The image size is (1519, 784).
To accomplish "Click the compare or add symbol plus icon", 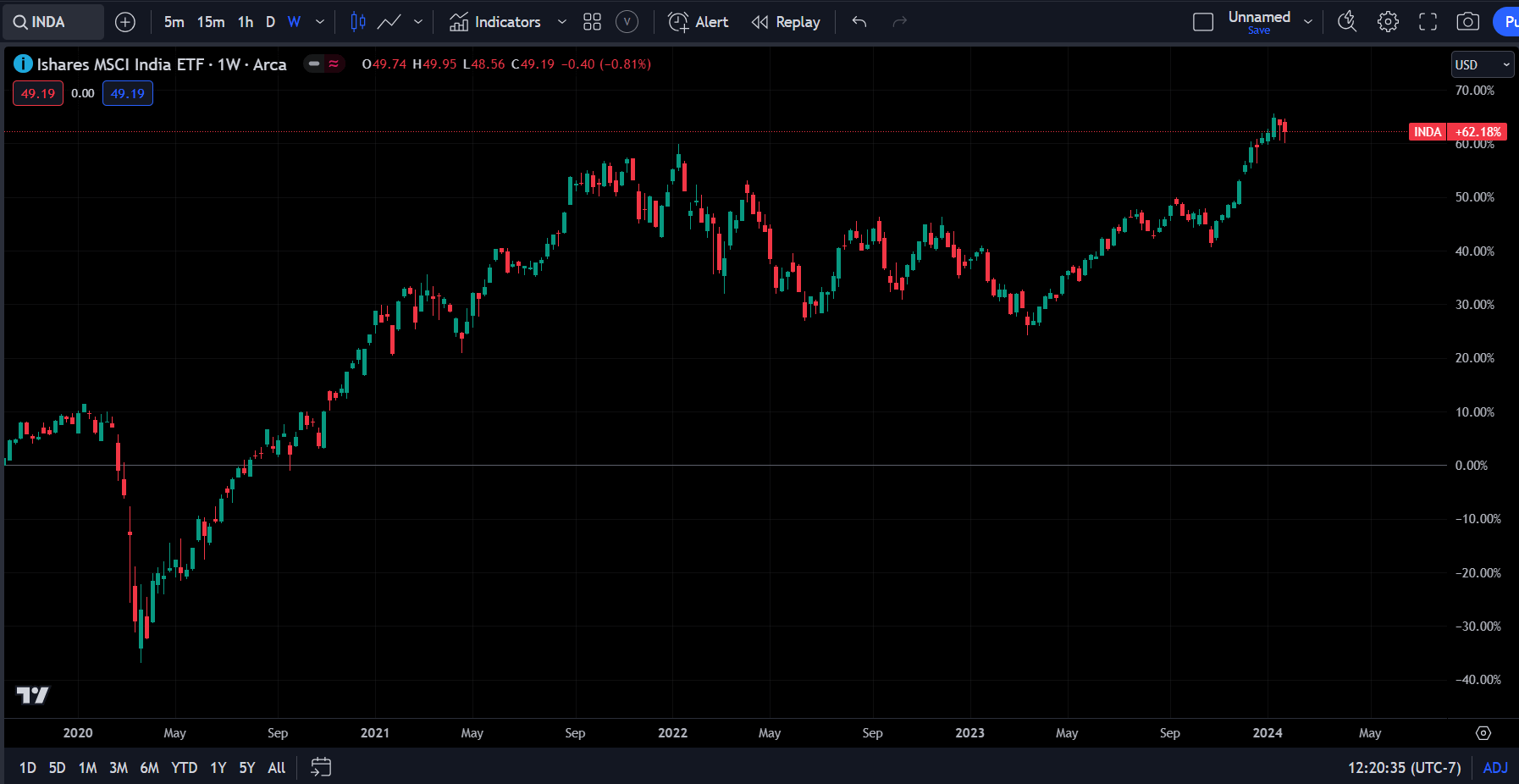I will (x=125, y=22).
